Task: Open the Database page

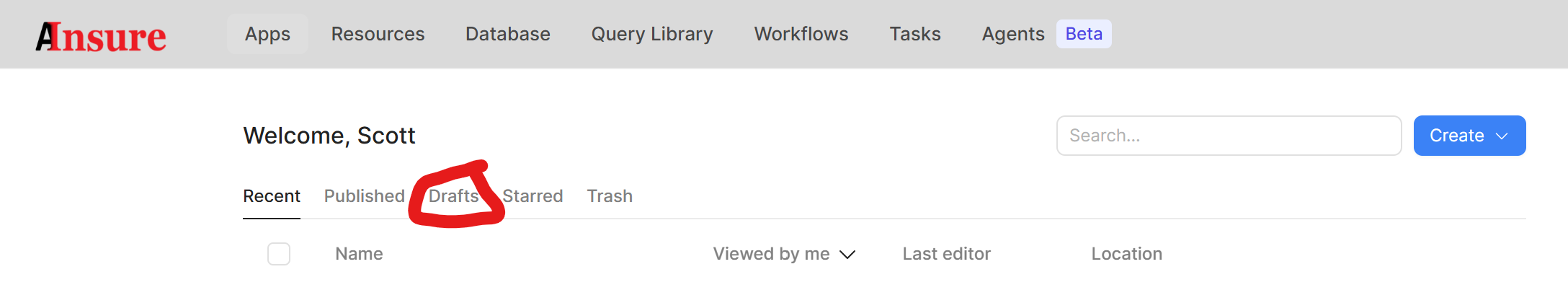Action: tap(508, 34)
